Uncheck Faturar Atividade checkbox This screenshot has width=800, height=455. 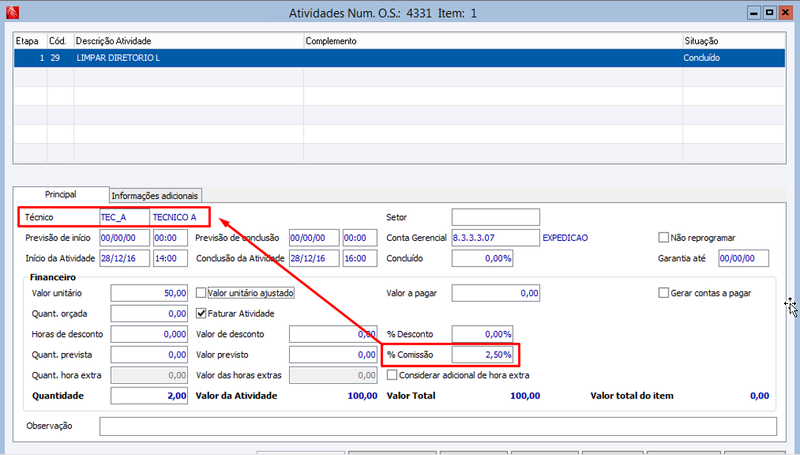[x=201, y=313]
